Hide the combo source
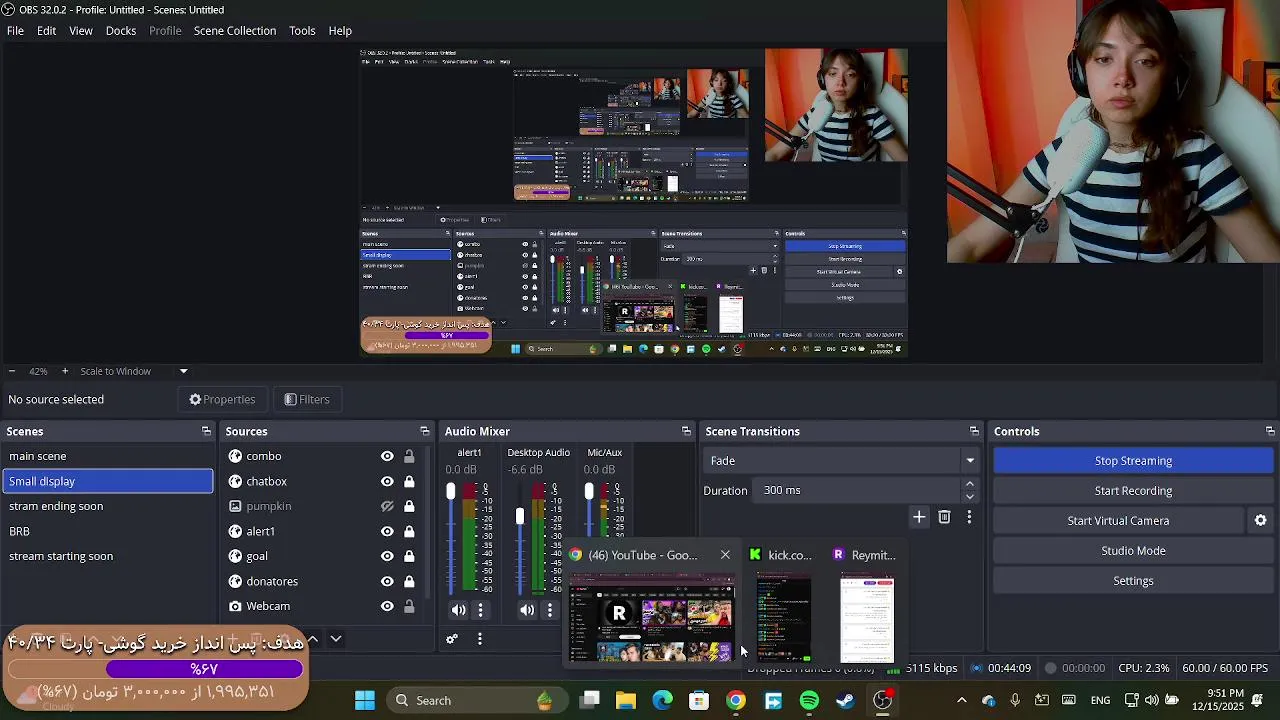Screen dimensions: 1280x720 point(387,456)
